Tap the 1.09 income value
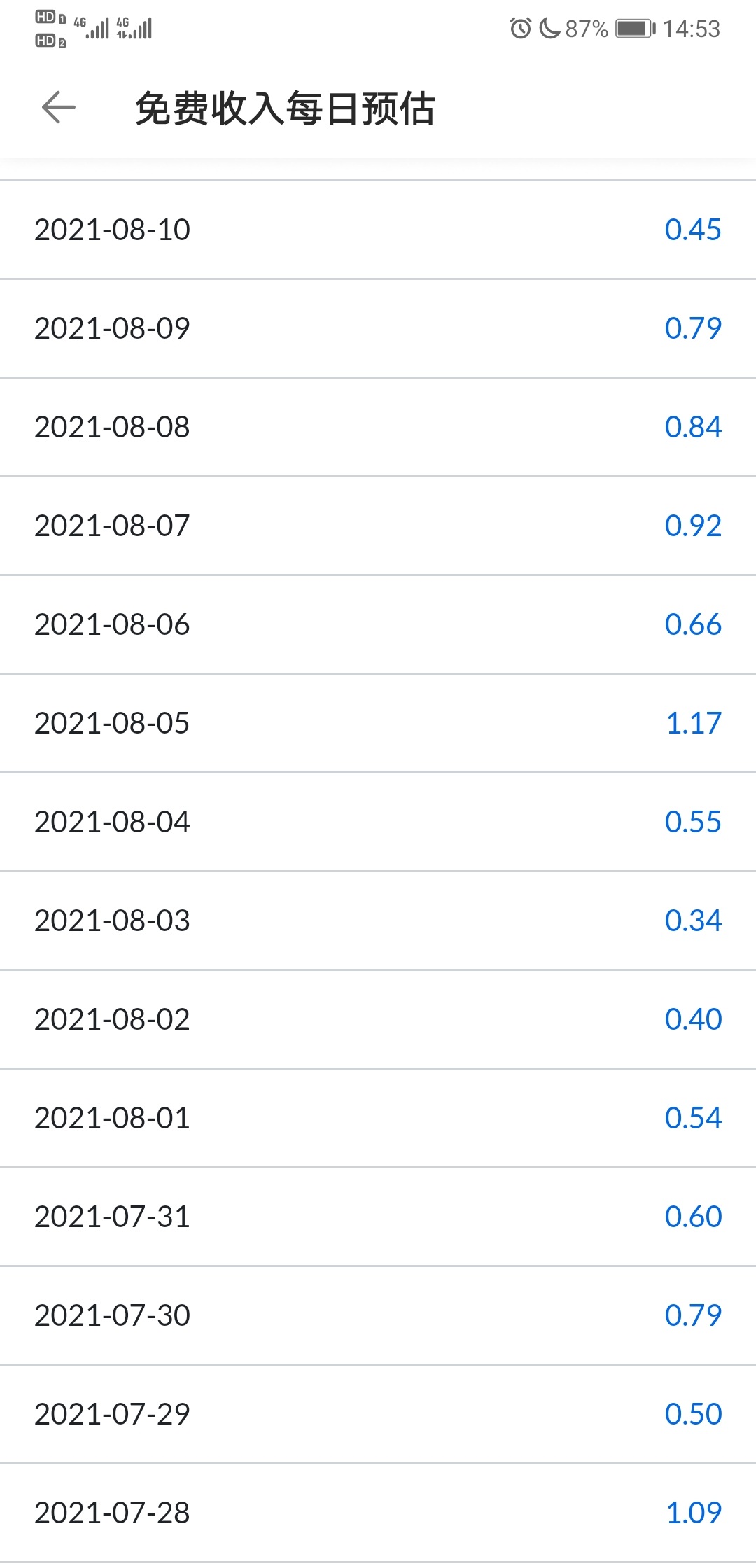This screenshot has height=1568, width=756. point(693,1513)
